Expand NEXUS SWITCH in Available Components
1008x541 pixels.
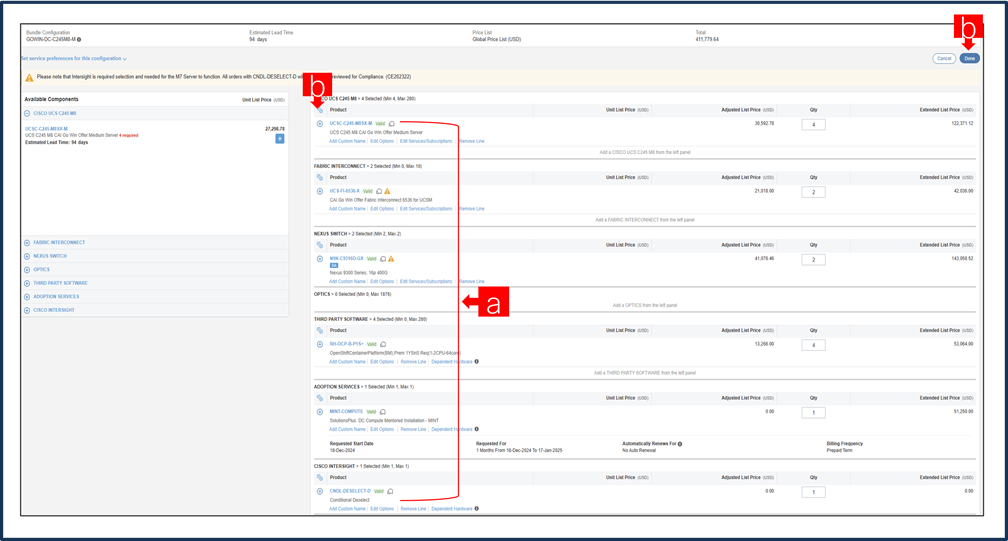click(27, 256)
